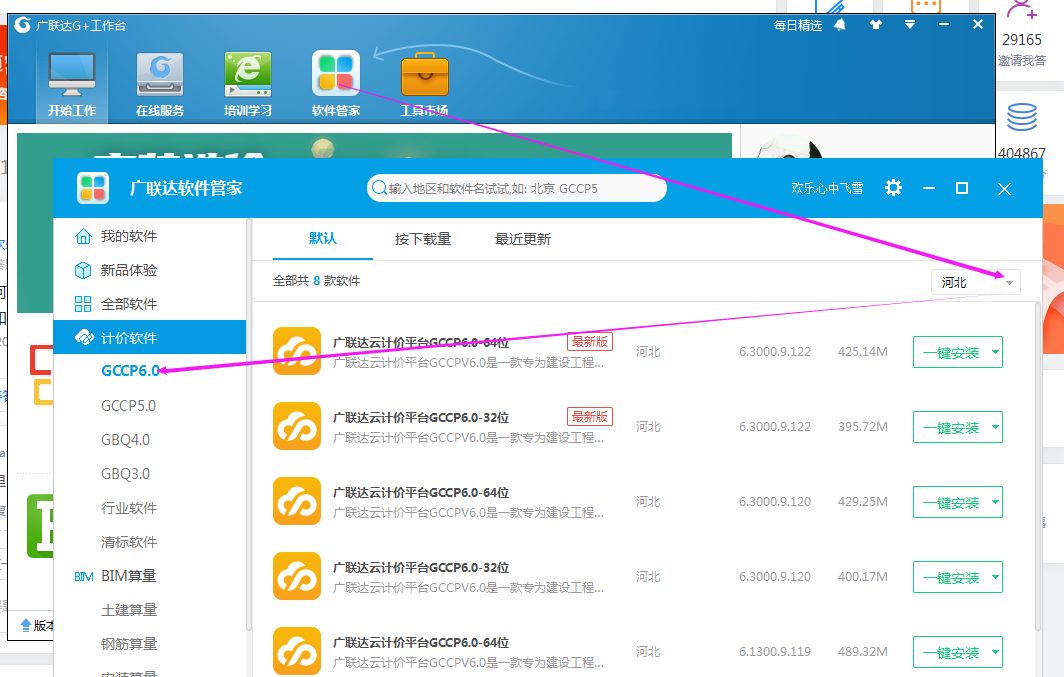
Task: Click the software search input field
Action: click(517, 189)
